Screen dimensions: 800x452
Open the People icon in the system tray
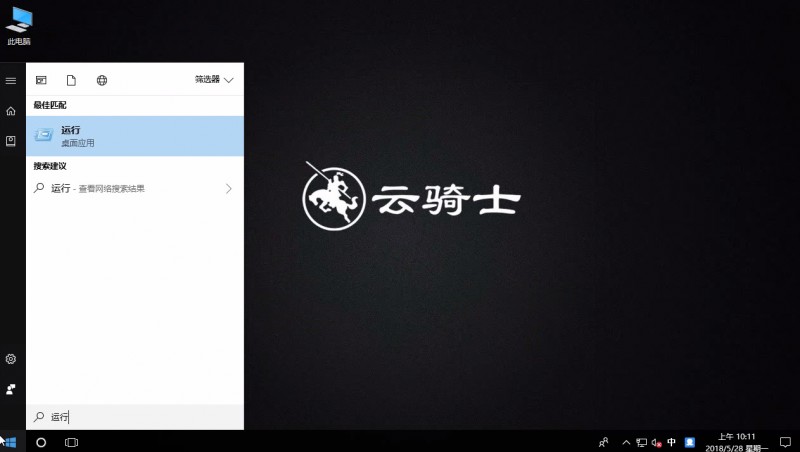604,442
